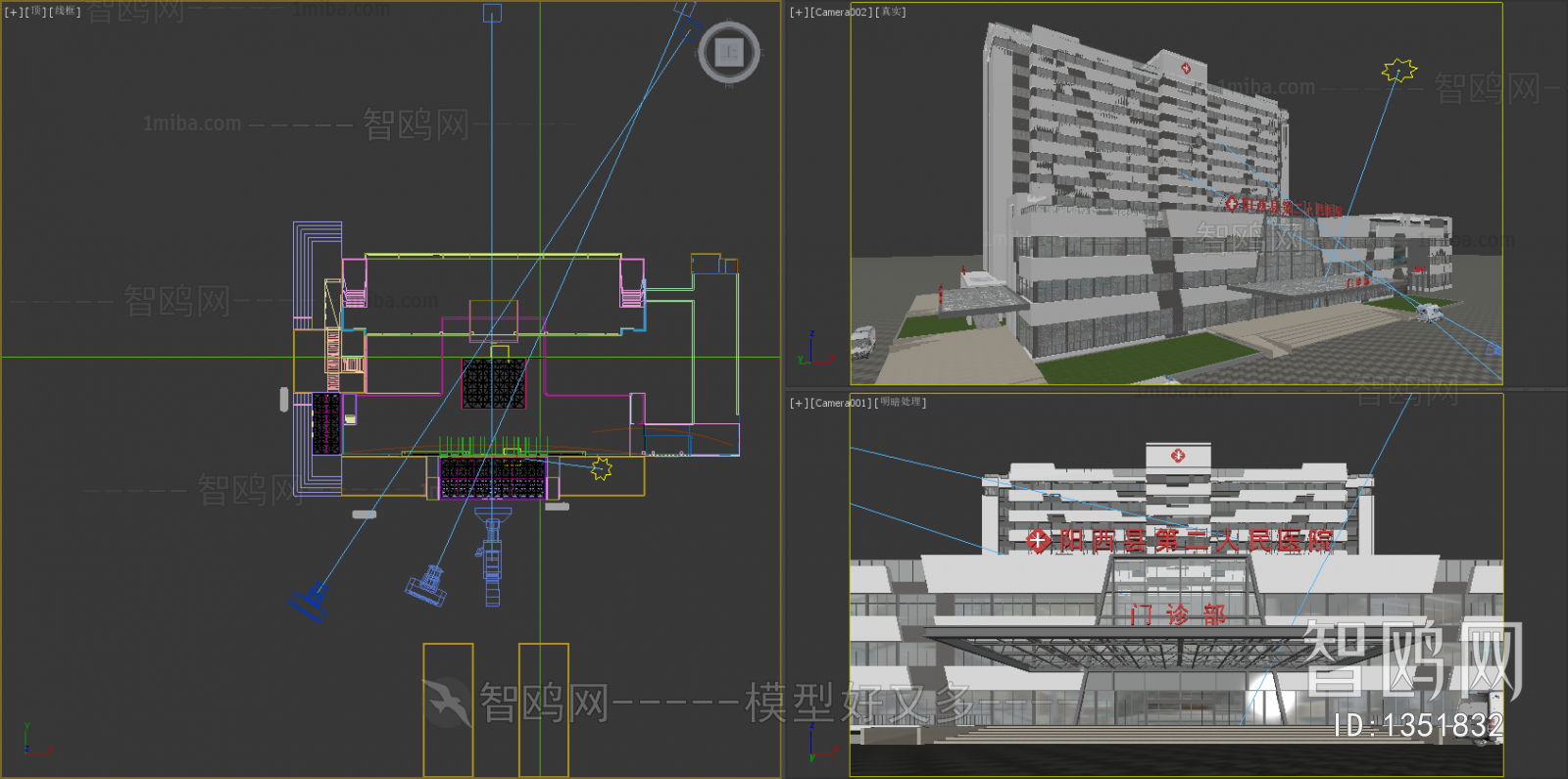1568x779 pixels.
Task: Open the 顶 view label menu
Action: [x=36, y=12]
